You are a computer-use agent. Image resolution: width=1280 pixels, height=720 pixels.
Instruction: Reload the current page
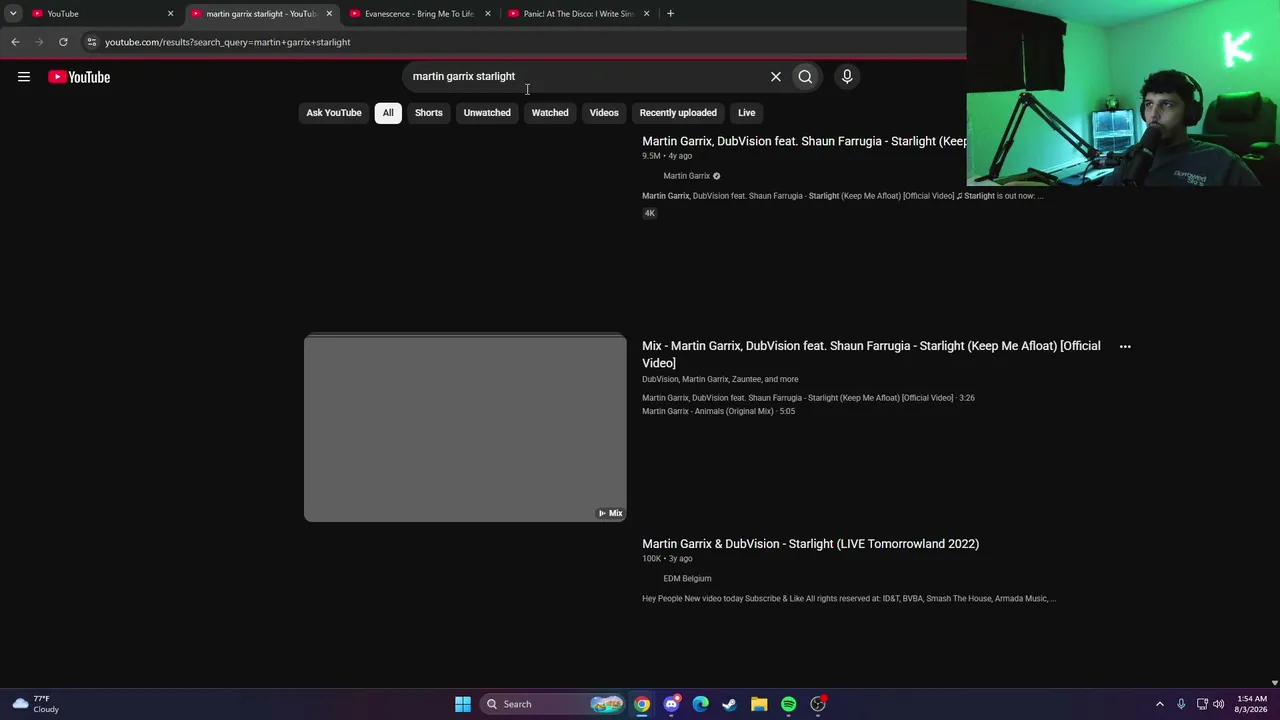(x=63, y=42)
